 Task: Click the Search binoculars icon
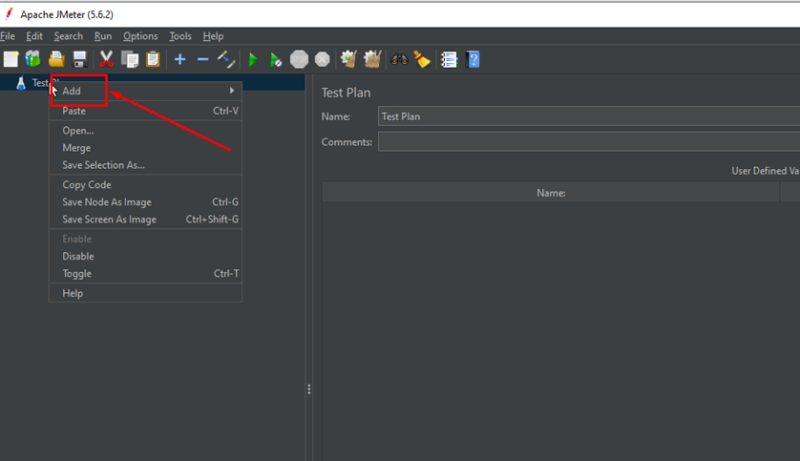coord(399,60)
